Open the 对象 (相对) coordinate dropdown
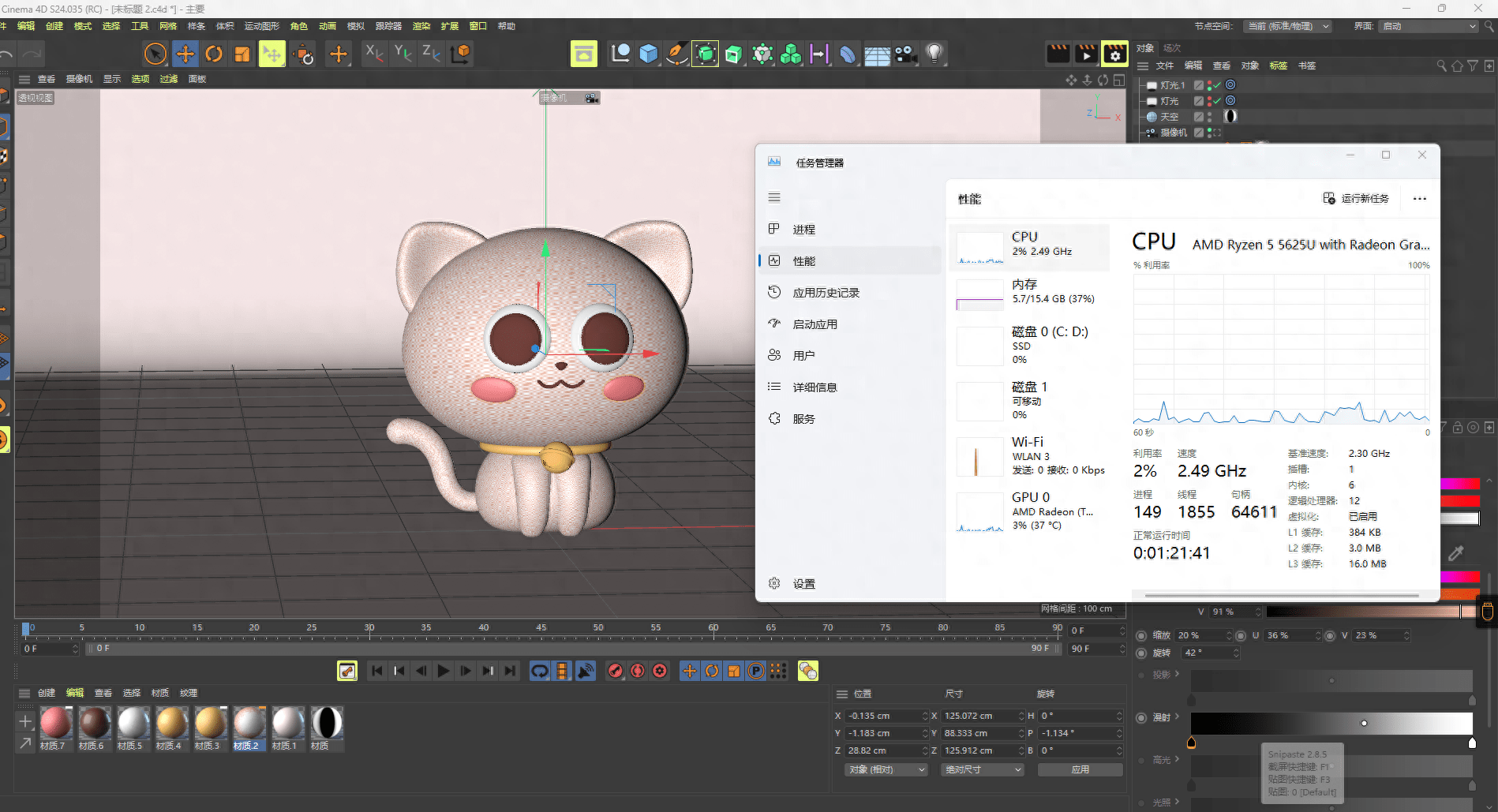This screenshot has width=1498, height=812. click(x=886, y=769)
